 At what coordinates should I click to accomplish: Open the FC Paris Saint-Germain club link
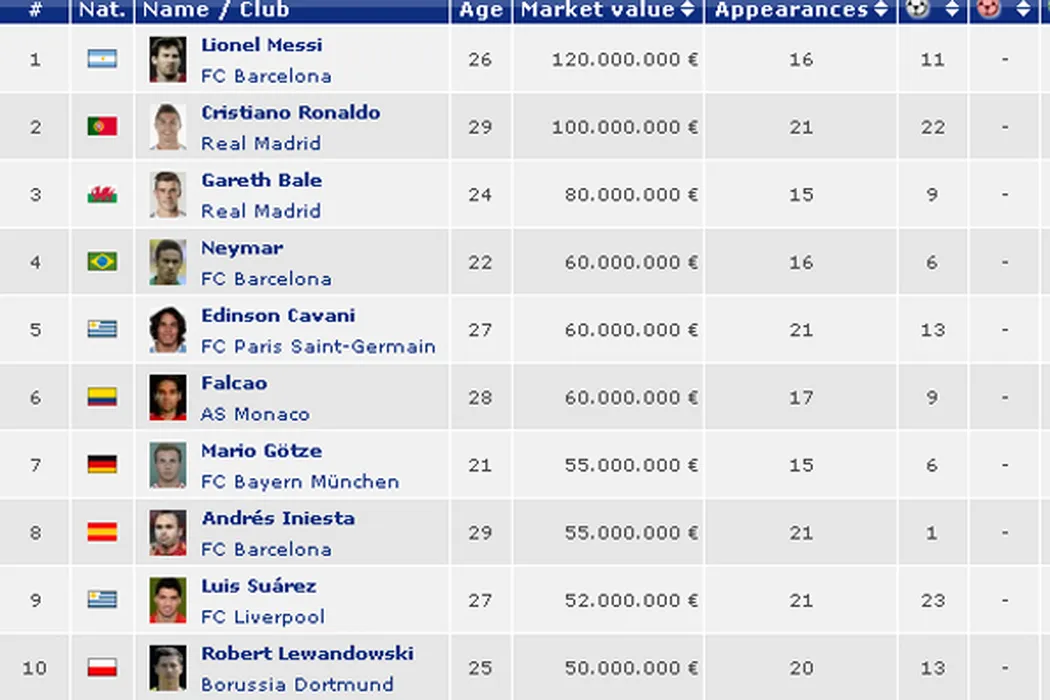(x=318, y=347)
